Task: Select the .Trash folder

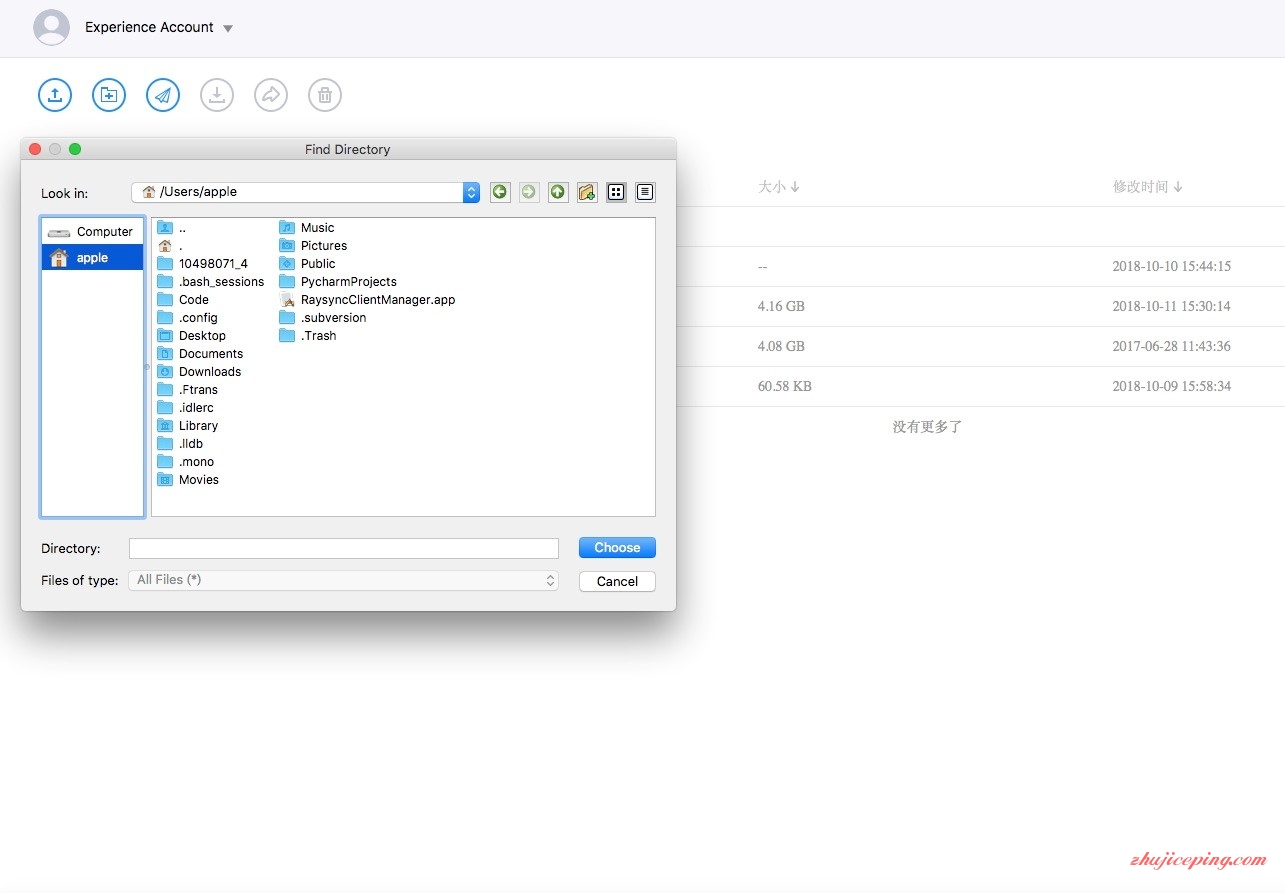Action: click(x=308, y=336)
